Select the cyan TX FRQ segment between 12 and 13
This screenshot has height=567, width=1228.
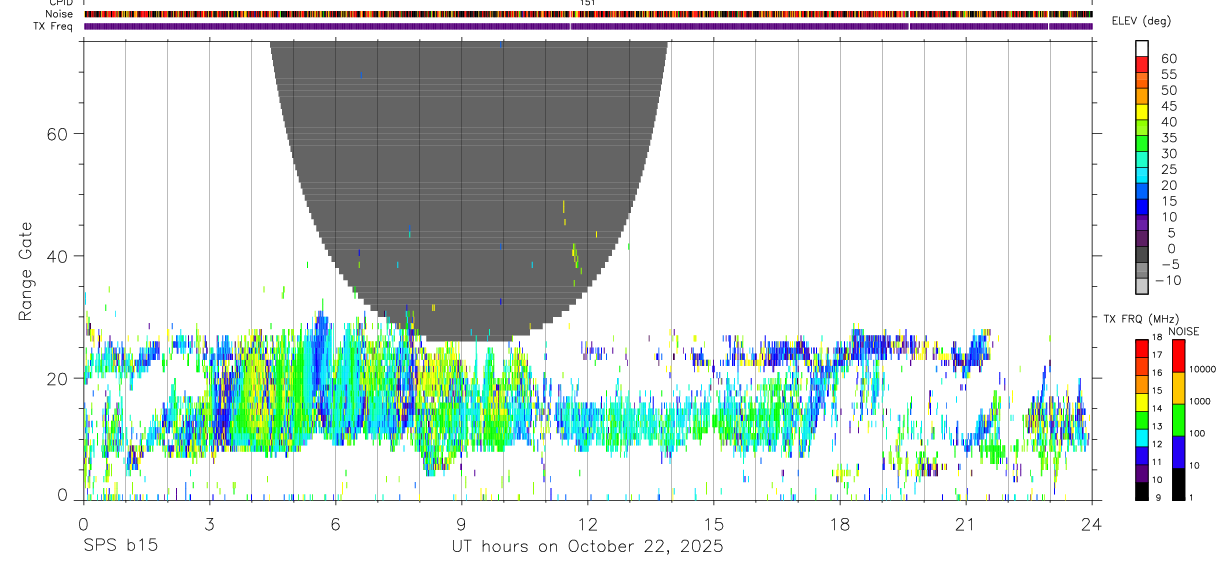(1142, 437)
